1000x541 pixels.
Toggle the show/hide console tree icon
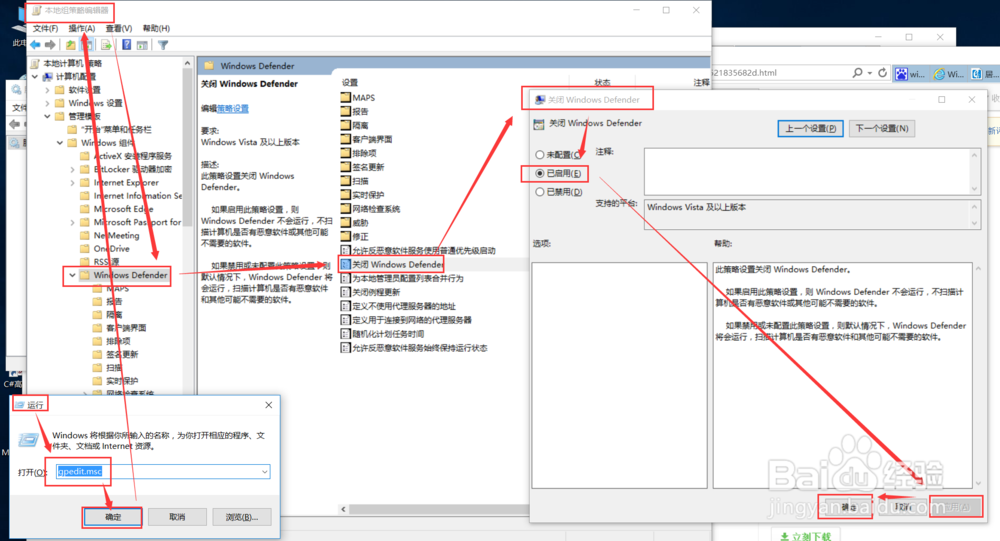click(88, 45)
